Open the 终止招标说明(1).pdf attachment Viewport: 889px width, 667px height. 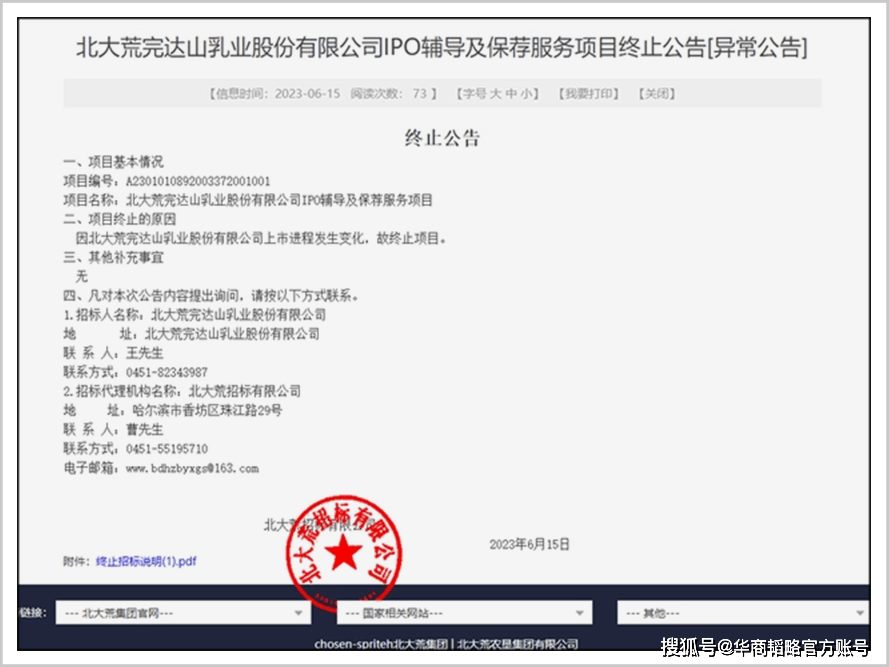[146, 561]
